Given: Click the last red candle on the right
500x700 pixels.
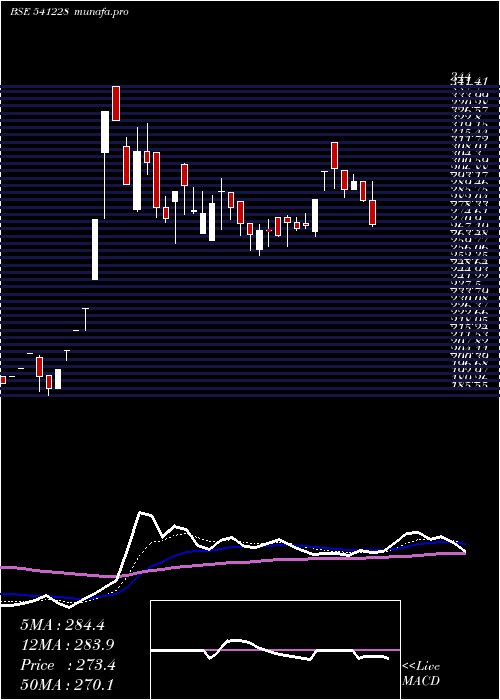Looking at the screenshot, I should point(372,212).
